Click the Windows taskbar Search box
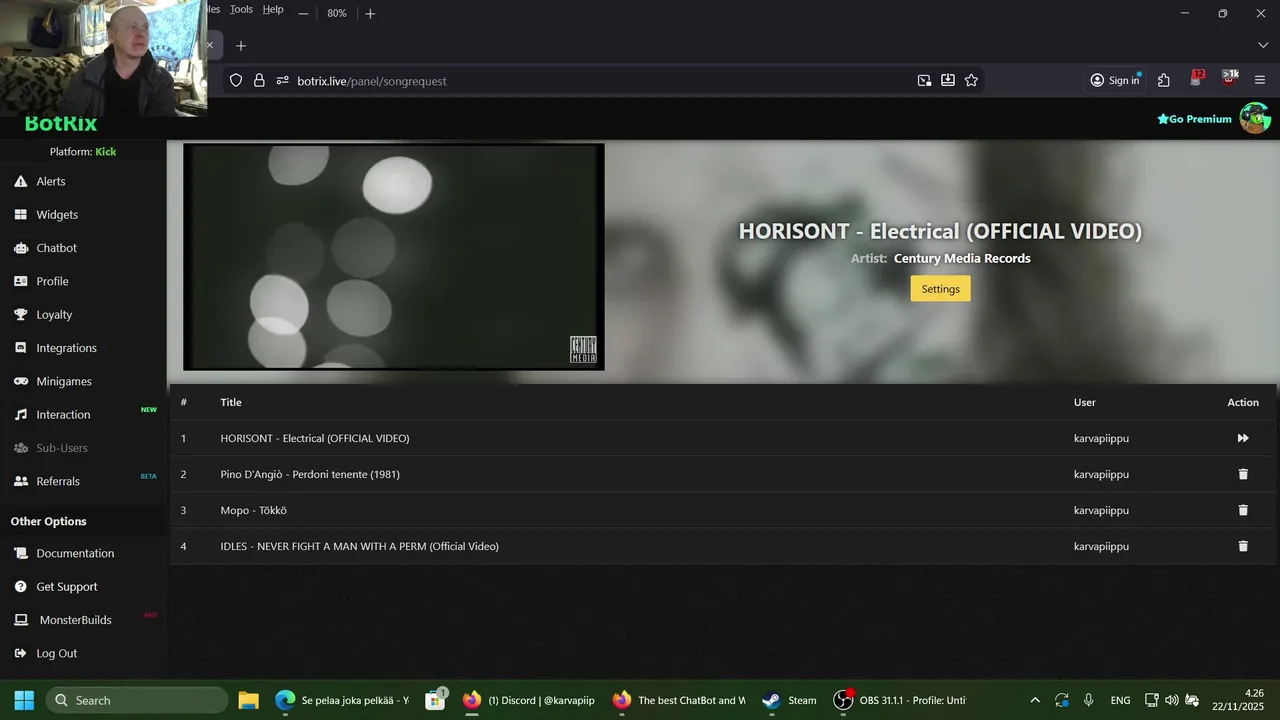 click(x=137, y=700)
